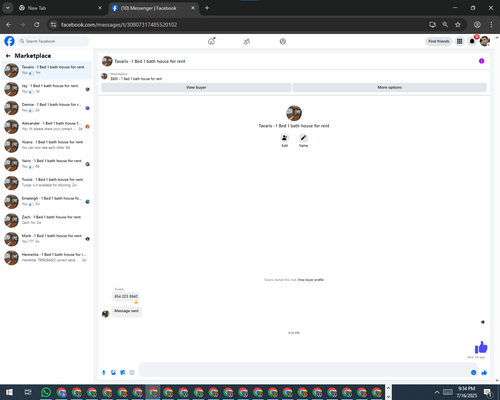Attach a file using the image icon
The height and width of the screenshot is (400, 500).
[113, 372]
